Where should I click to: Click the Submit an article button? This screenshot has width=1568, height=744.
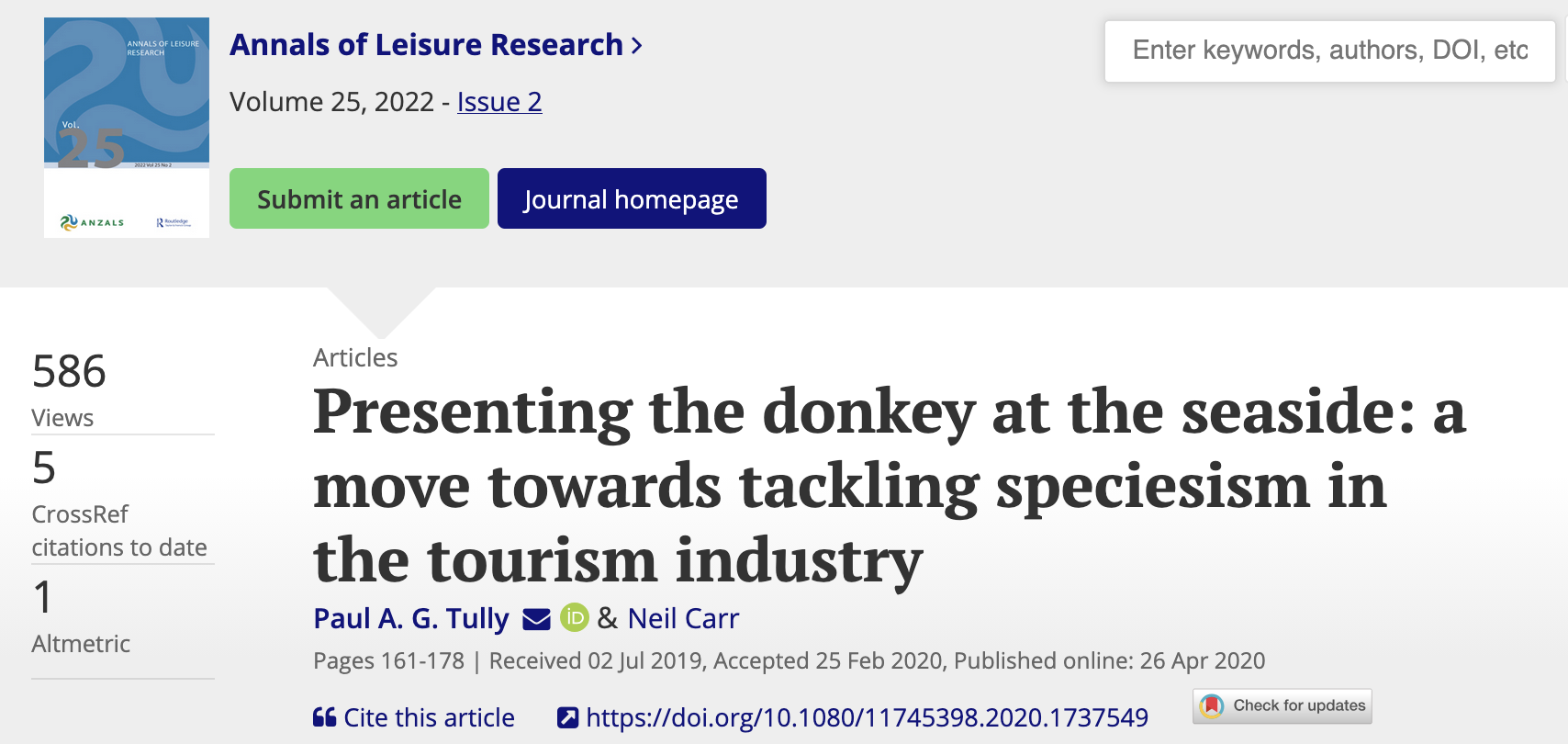pyautogui.click(x=359, y=198)
